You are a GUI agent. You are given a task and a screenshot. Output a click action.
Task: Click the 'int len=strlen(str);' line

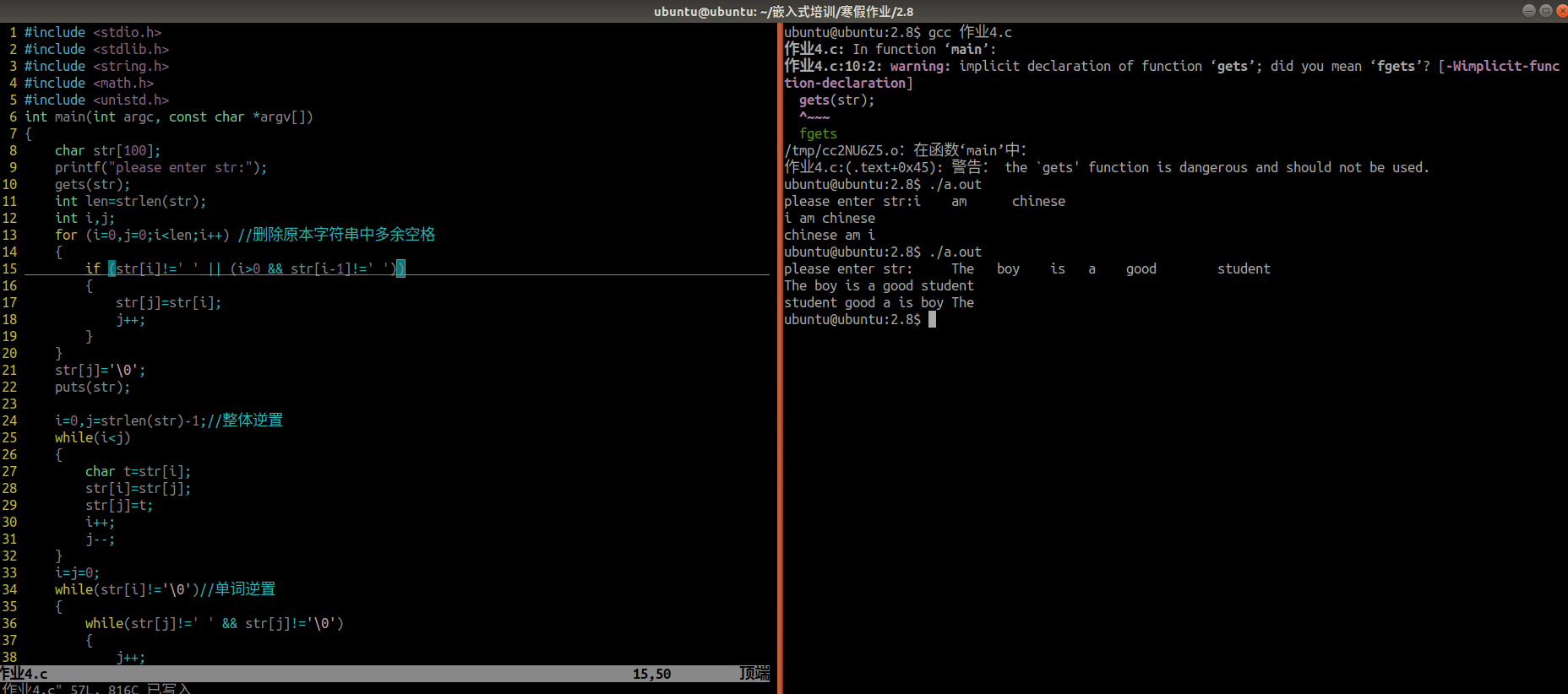coord(130,201)
